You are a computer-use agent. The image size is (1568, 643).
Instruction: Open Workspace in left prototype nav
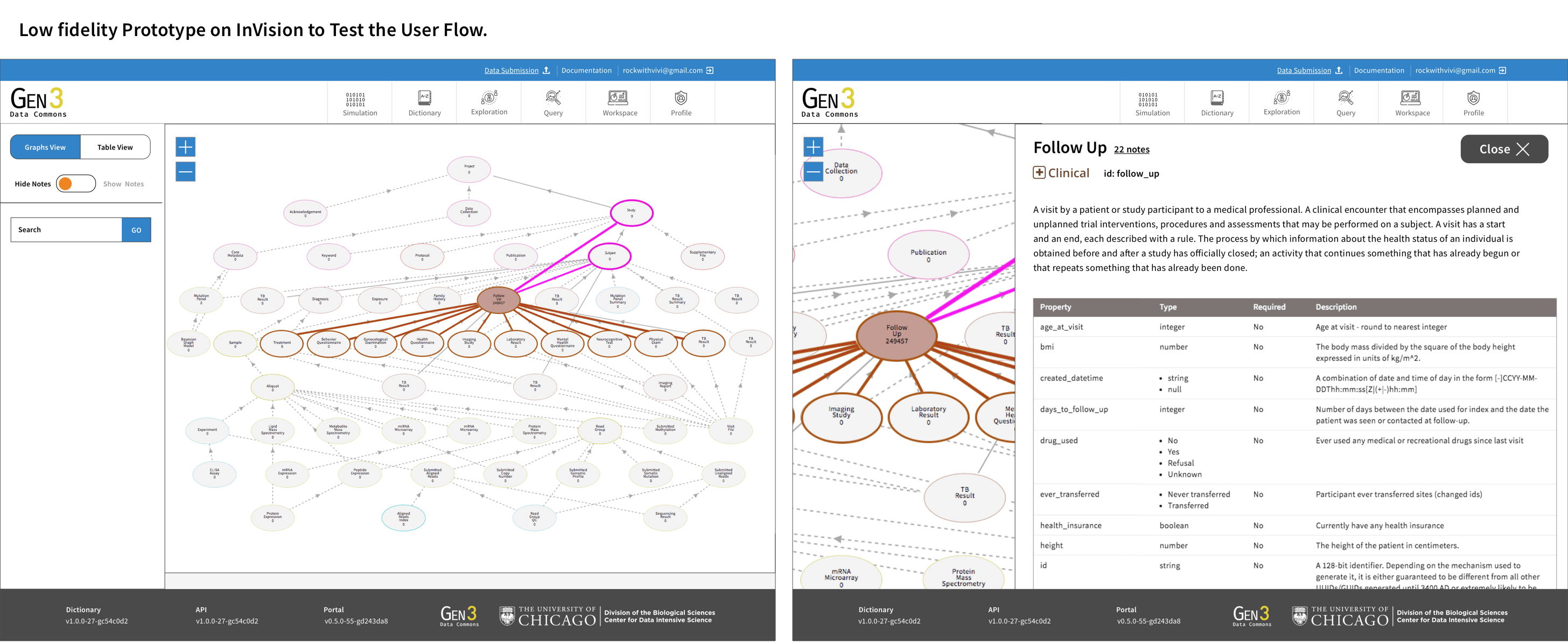(620, 103)
